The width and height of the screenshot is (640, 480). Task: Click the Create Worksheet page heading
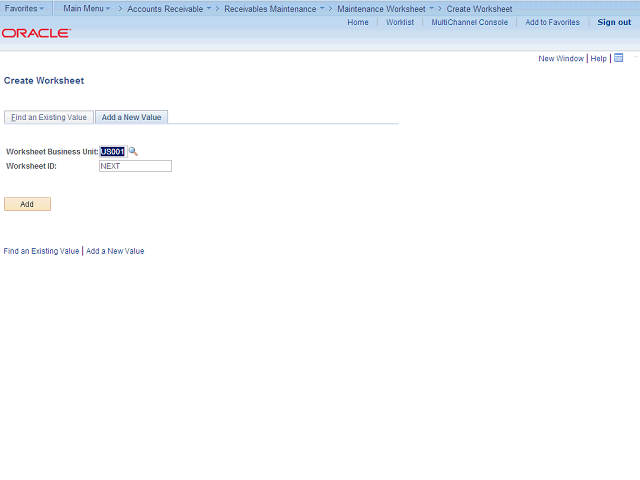tap(44, 81)
